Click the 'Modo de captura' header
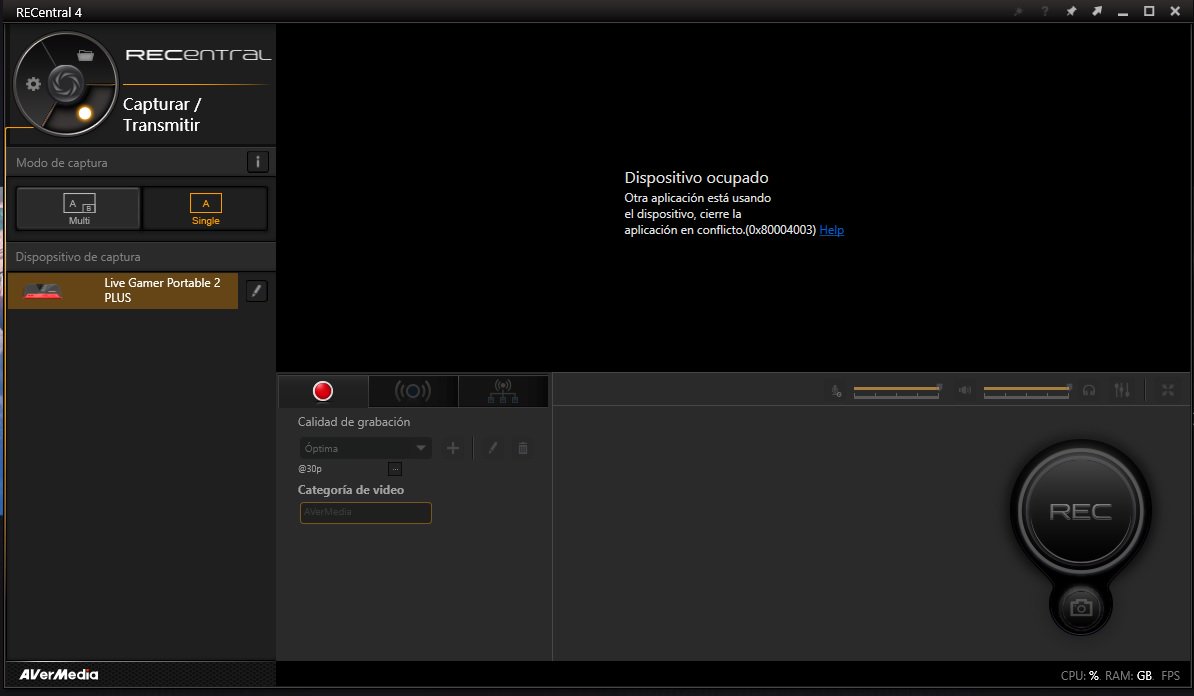Viewport: 1194px width, 696px height. 62,163
